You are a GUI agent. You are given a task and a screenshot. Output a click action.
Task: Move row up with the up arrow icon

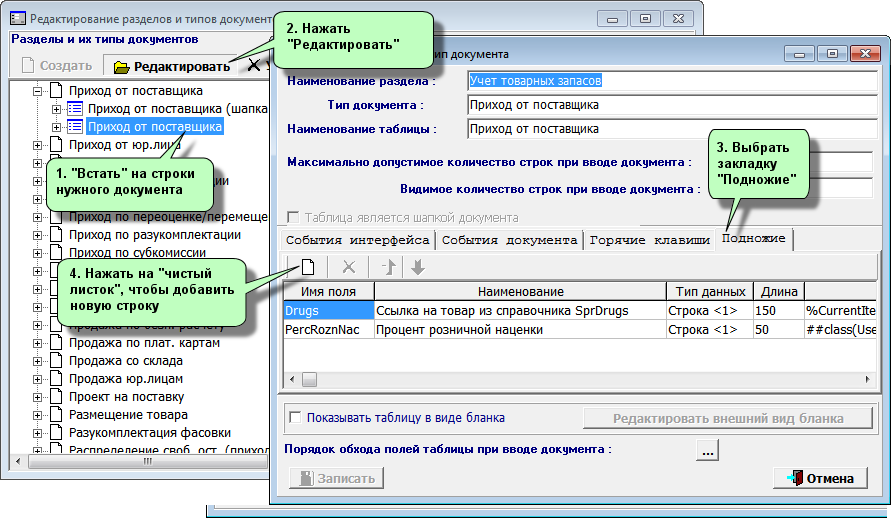click(x=389, y=267)
